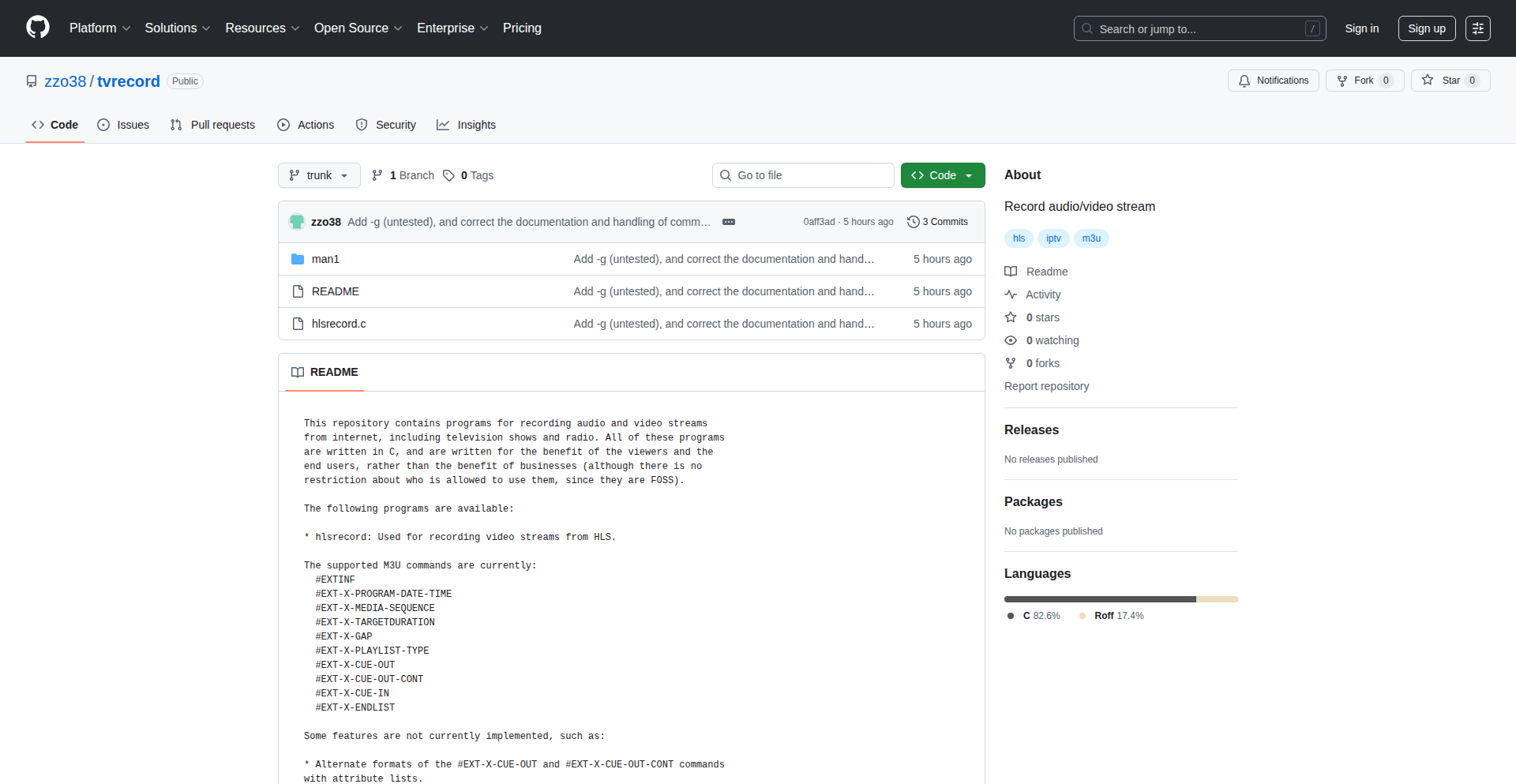Expand the green Code dropdown
1516x784 pixels.
coord(942,175)
